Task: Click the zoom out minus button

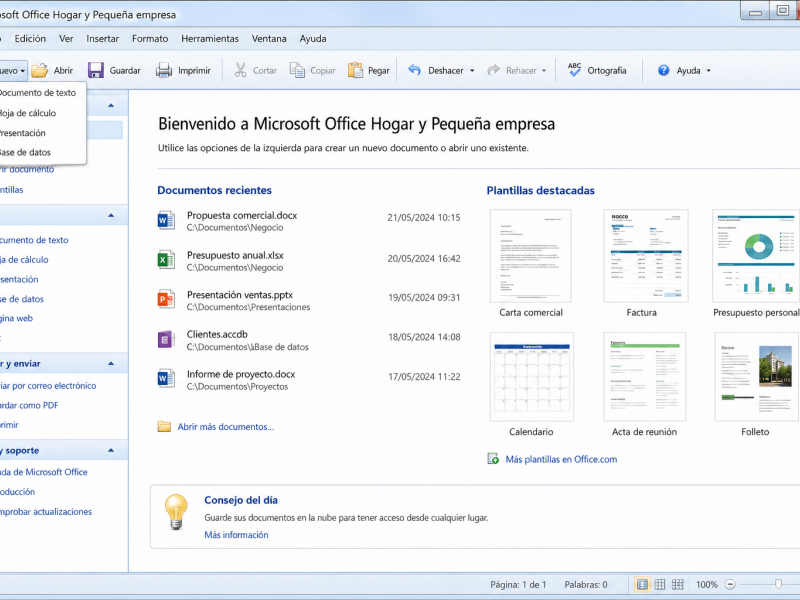Action: pos(730,584)
